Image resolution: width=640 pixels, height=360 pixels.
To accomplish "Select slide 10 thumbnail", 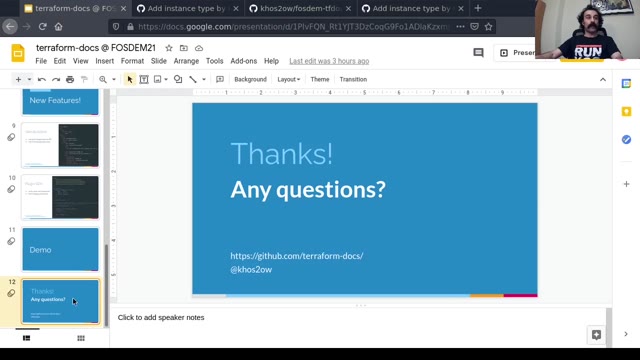I will click(60, 198).
